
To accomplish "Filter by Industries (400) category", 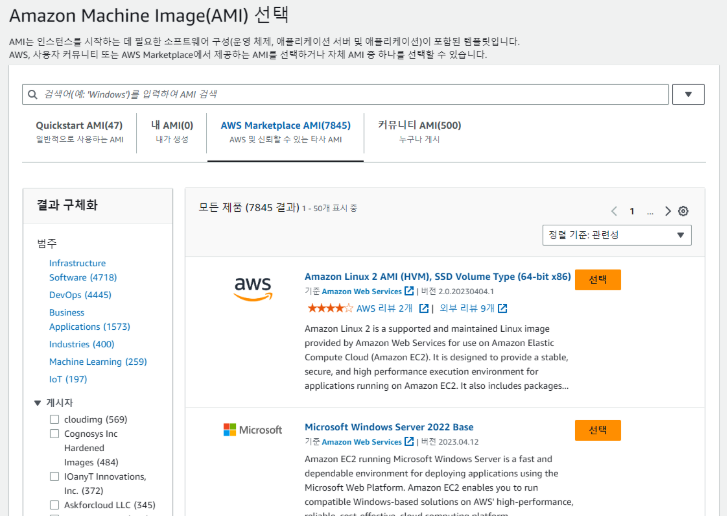I will click(82, 344).
